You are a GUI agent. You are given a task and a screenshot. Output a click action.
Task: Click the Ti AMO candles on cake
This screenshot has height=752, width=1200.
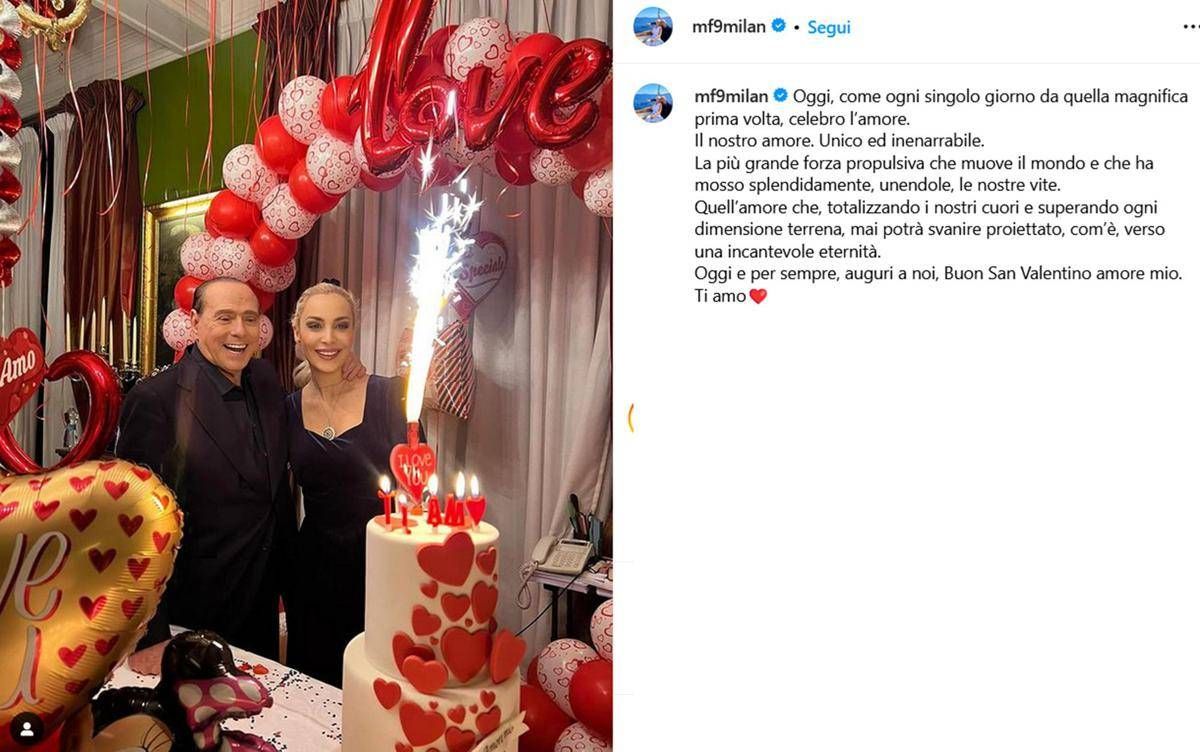tap(432, 503)
